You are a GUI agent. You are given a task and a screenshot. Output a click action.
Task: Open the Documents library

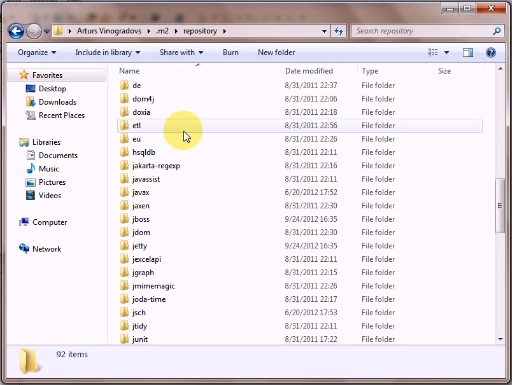coord(58,155)
